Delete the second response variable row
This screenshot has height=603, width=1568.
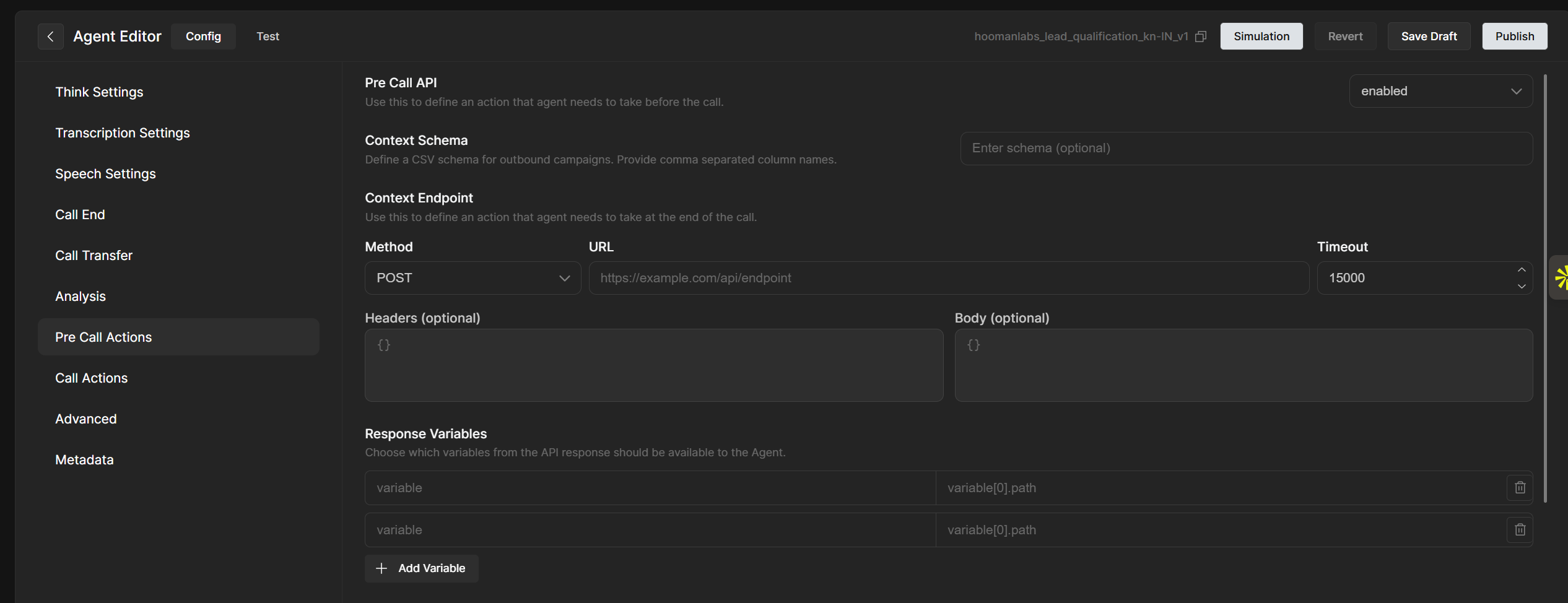[x=1520, y=530]
